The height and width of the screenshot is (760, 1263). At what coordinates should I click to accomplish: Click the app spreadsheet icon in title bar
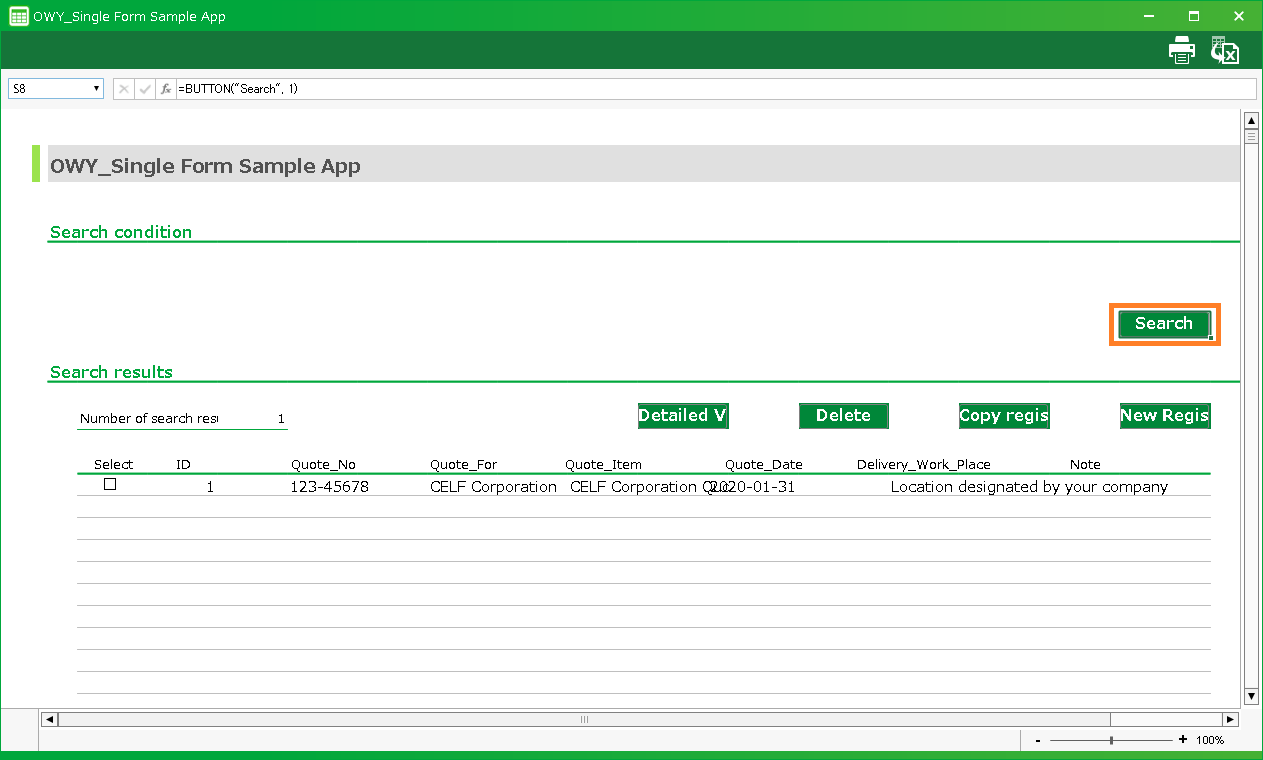point(18,16)
